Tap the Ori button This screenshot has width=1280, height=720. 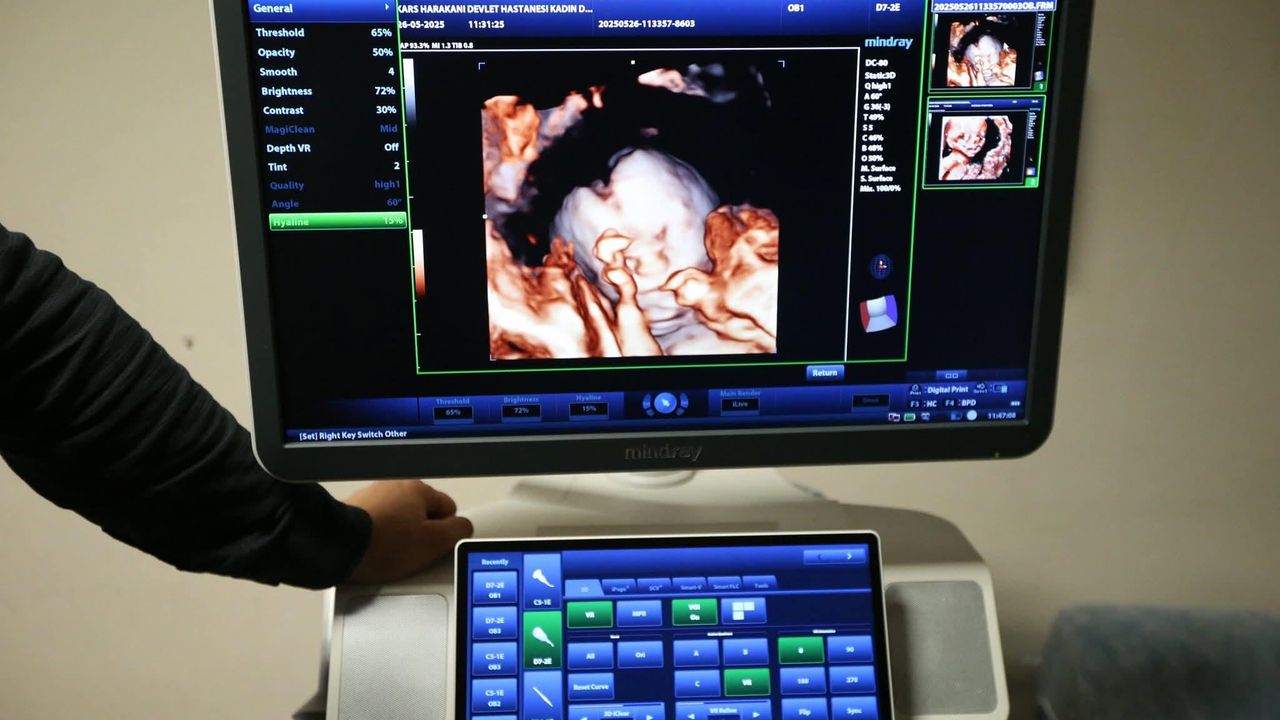coord(640,654)
